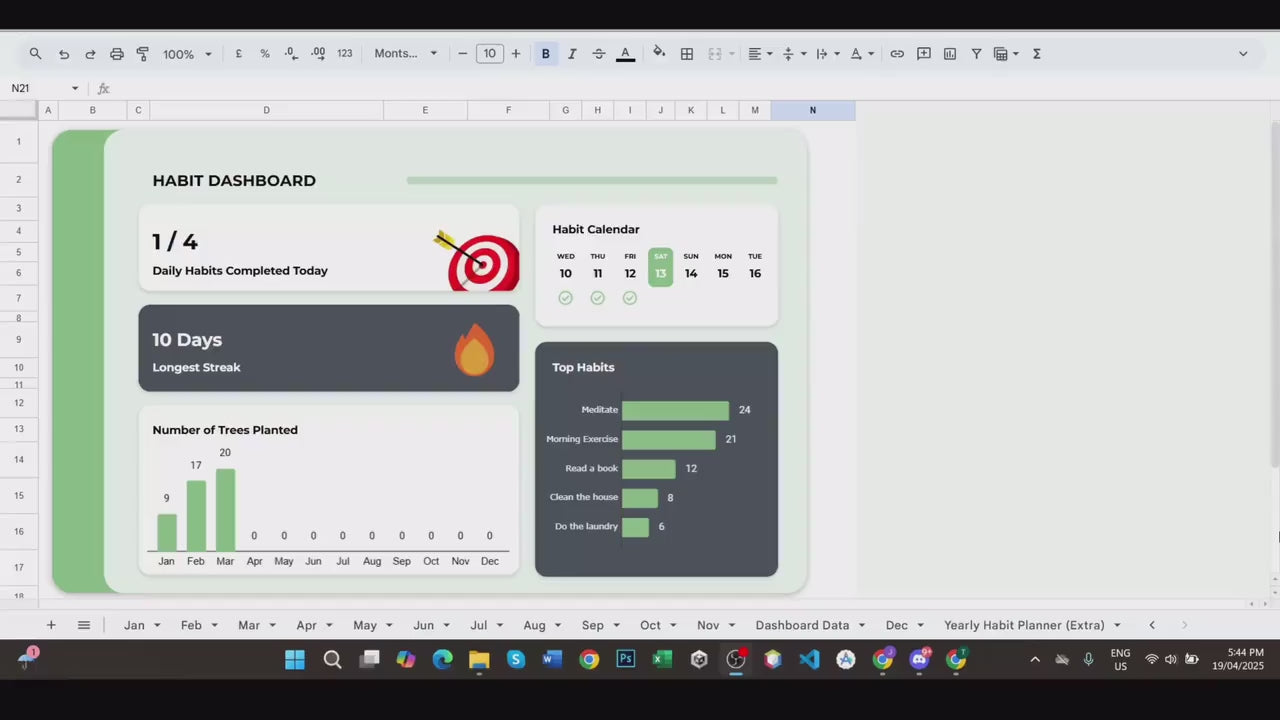The height and width of the screenshot is (720, 1280).
Task: Expand the horizontal align dropdown
Action: pos(760,54)
